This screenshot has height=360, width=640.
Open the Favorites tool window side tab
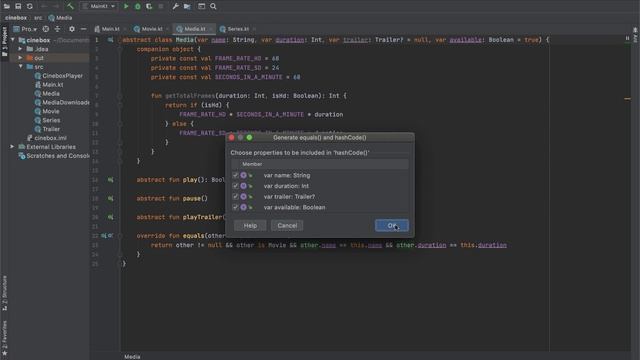[x=4, y=338]
